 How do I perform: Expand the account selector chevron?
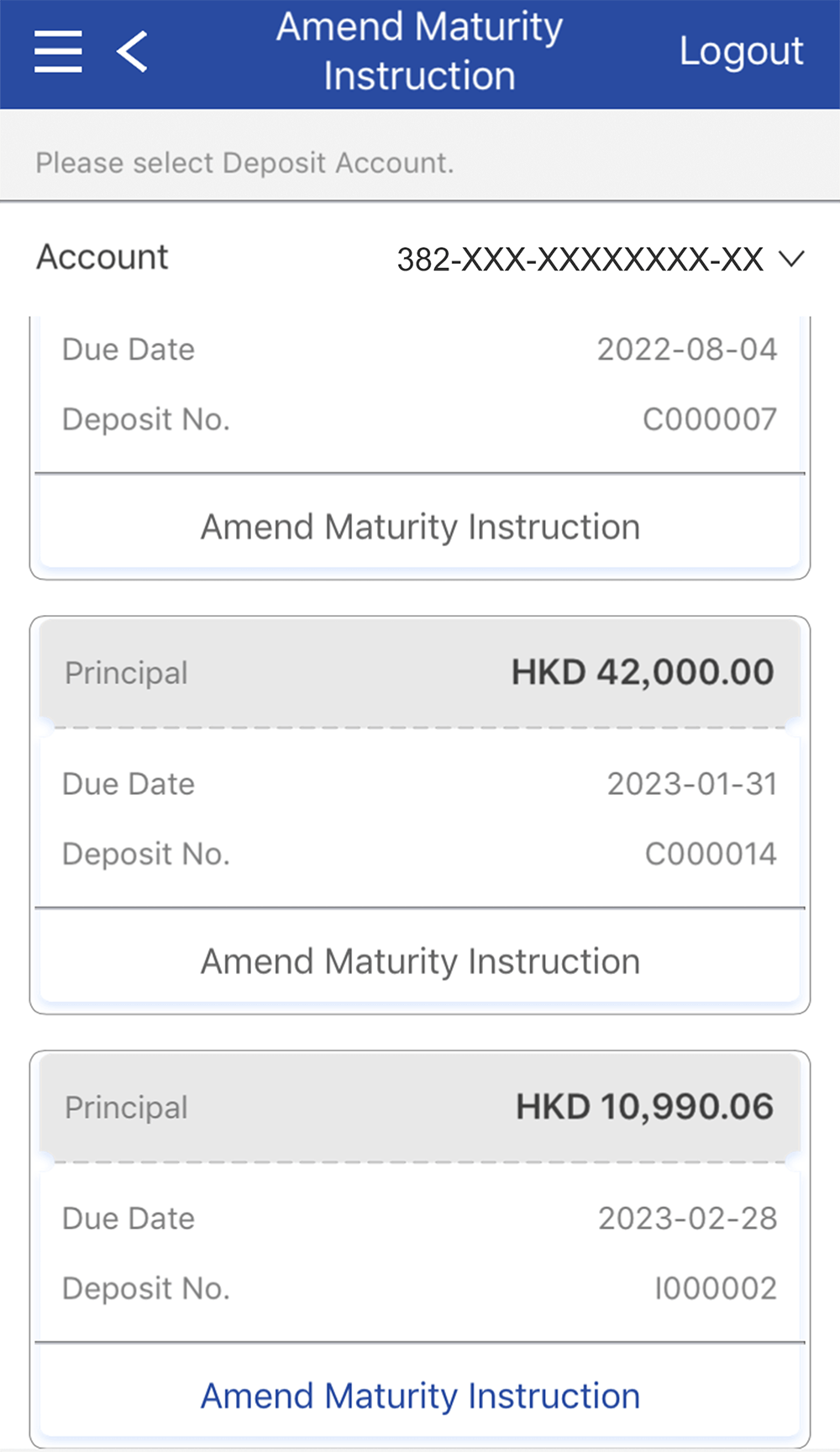tap(791, 259)
